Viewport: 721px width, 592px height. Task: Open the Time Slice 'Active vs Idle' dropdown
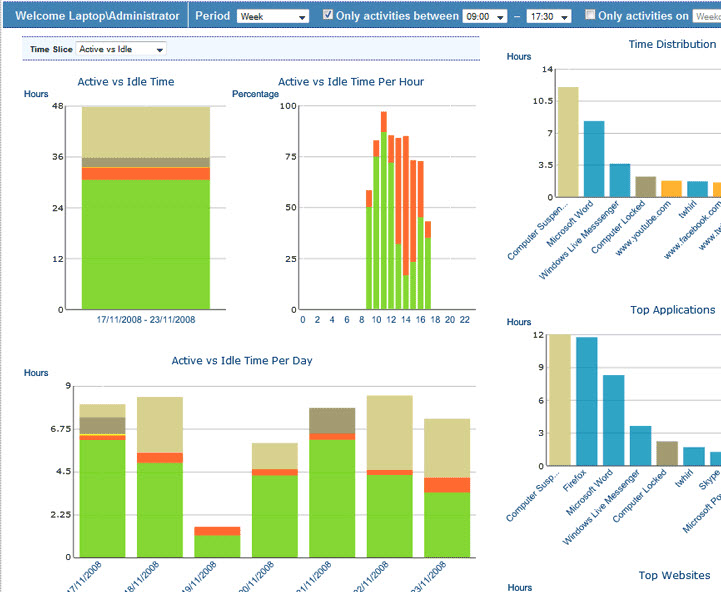(x=121, y=49)
